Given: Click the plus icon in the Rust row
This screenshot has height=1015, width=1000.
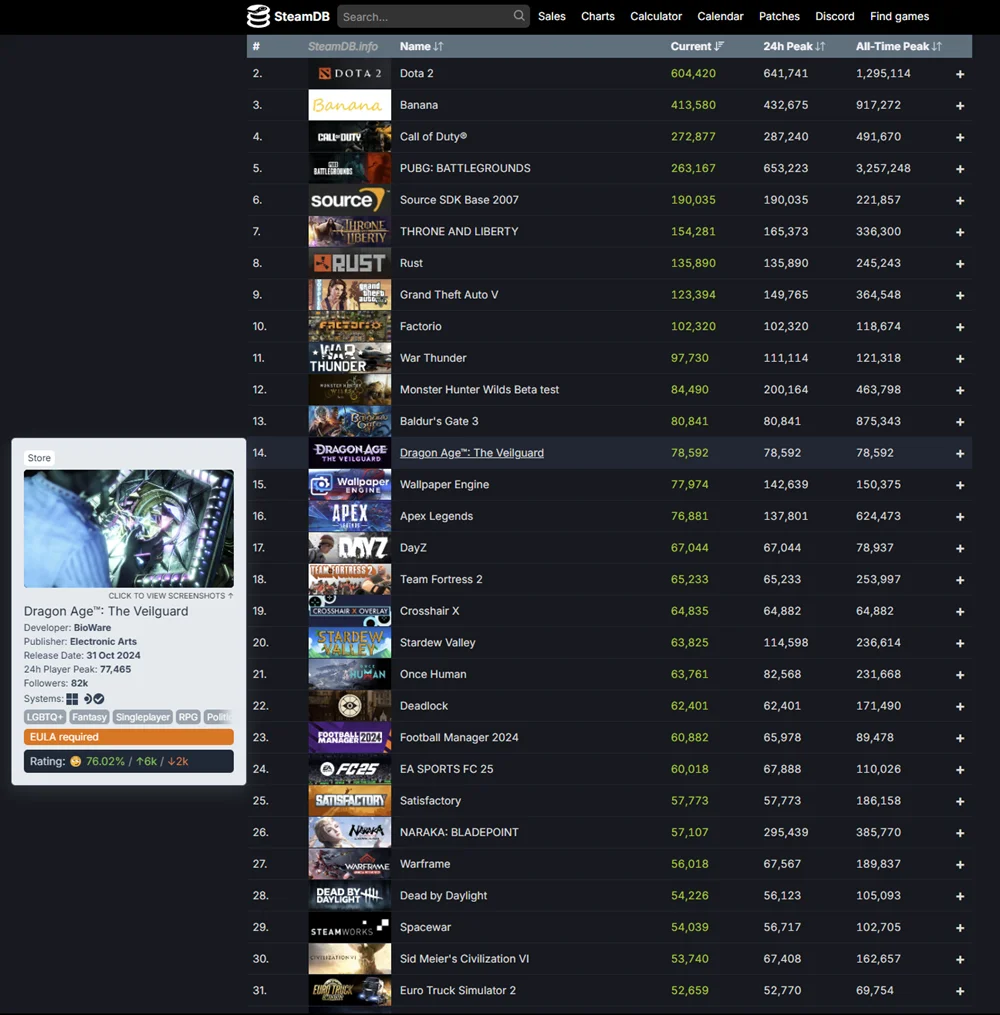Looking at the screenshot, I should [x=960, y=263].
